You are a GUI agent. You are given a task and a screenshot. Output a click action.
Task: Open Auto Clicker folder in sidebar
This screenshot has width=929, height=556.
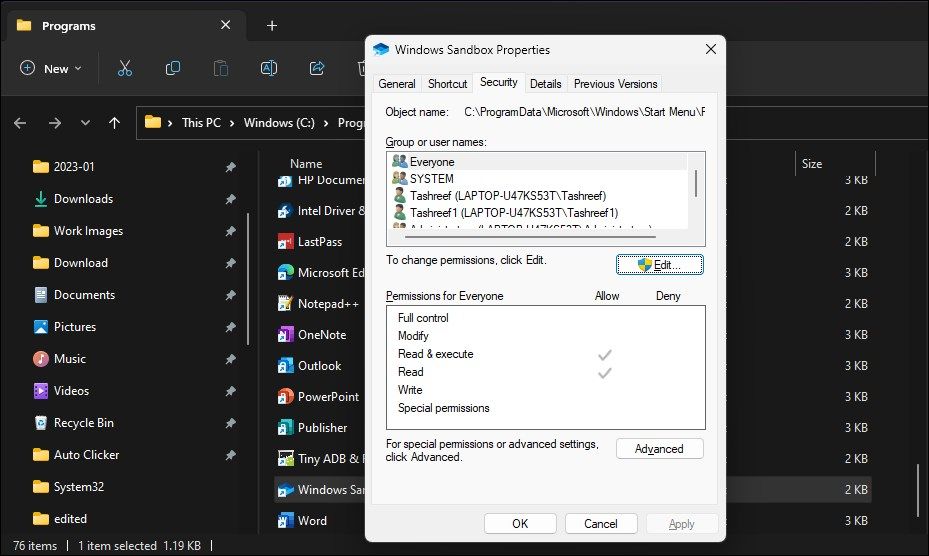pyautogui.click(x=87, y=455)
